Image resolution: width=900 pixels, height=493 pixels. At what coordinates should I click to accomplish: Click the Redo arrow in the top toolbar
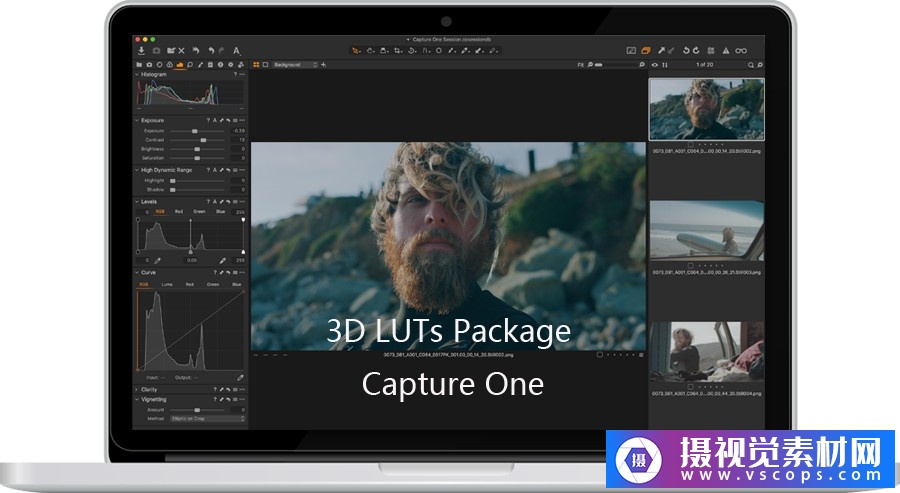pos(222,51)
